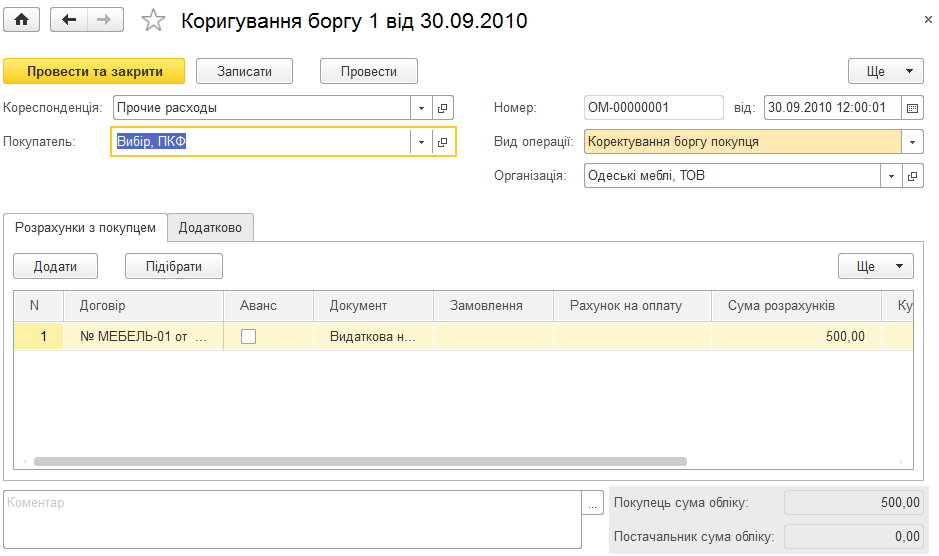Add a row with Додати button
The image size is (939, 556).
click(55, 267)
